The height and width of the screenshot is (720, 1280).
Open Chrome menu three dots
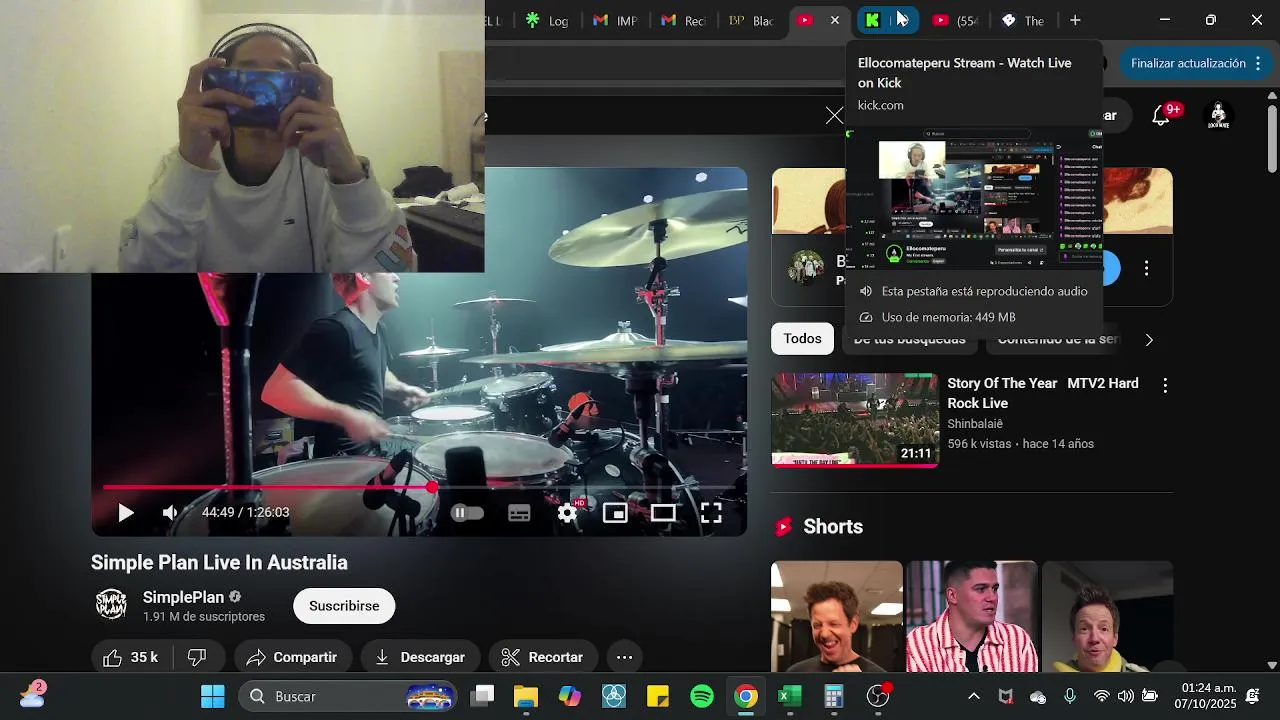tap(1257, 63)
